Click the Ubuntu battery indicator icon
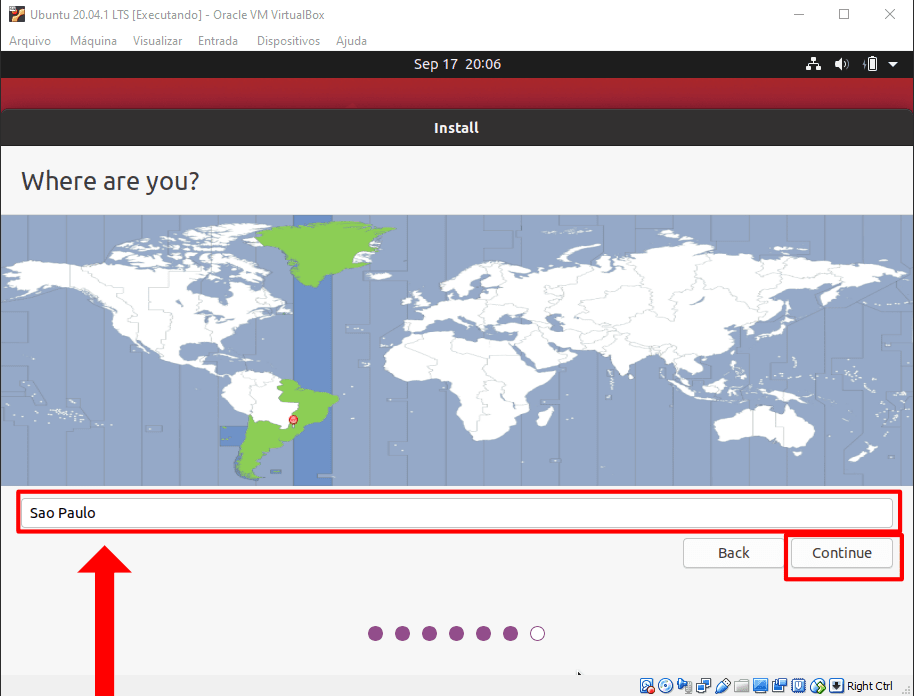The image size is (914, 696). (870, 64)
